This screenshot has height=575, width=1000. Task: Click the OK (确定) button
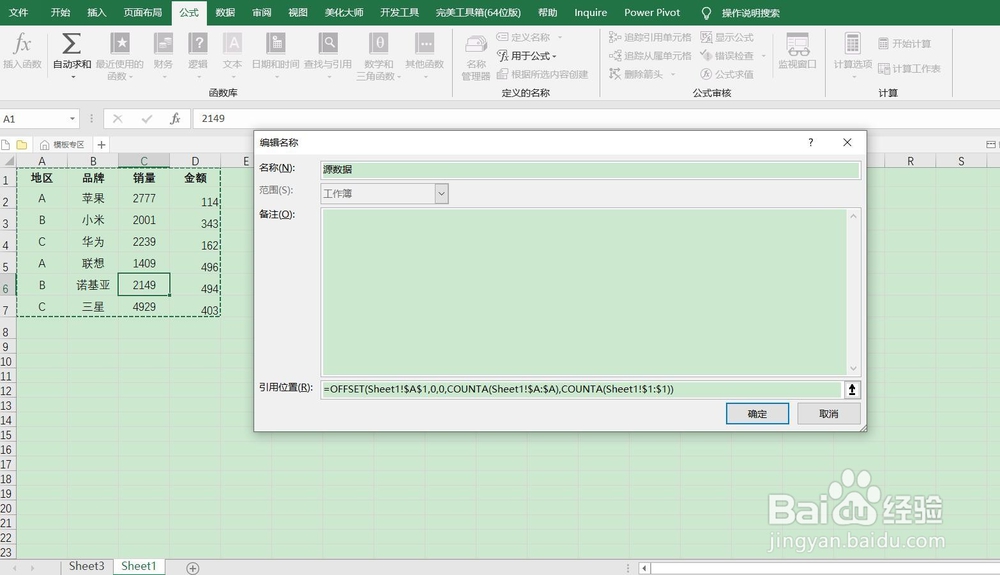click(x=757, y=414)
